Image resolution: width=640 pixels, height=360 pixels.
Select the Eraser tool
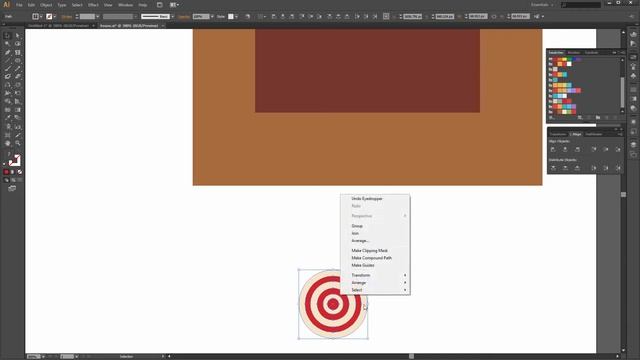[18, 77]
